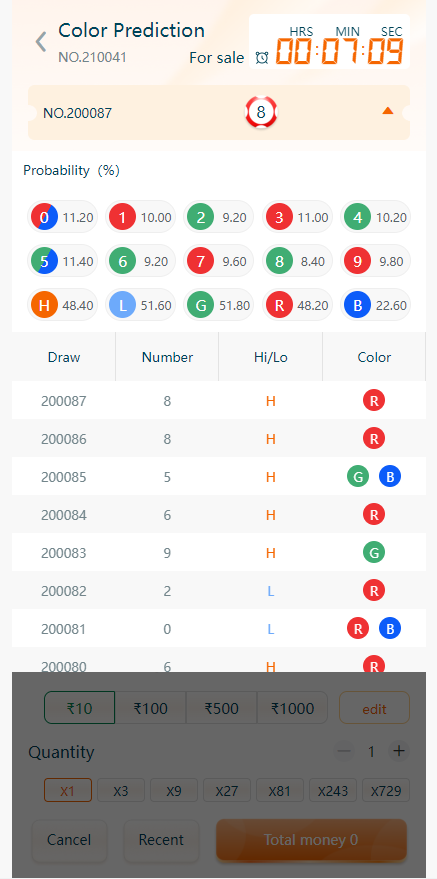Click the alarm clock icon near timer
The height and width of the screenshot is (879, 437).
pyautogui.click(x=262, y=58)
